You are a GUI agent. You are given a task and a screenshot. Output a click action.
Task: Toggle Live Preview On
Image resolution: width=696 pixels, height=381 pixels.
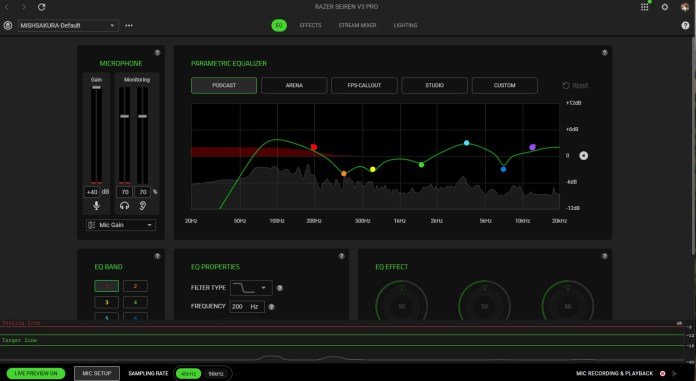pos(36,373)
